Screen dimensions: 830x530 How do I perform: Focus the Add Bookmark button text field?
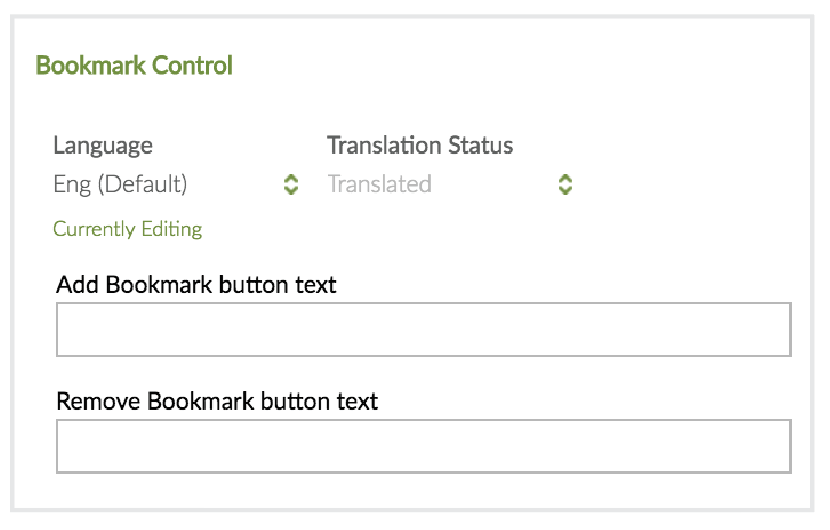point(423,329)
